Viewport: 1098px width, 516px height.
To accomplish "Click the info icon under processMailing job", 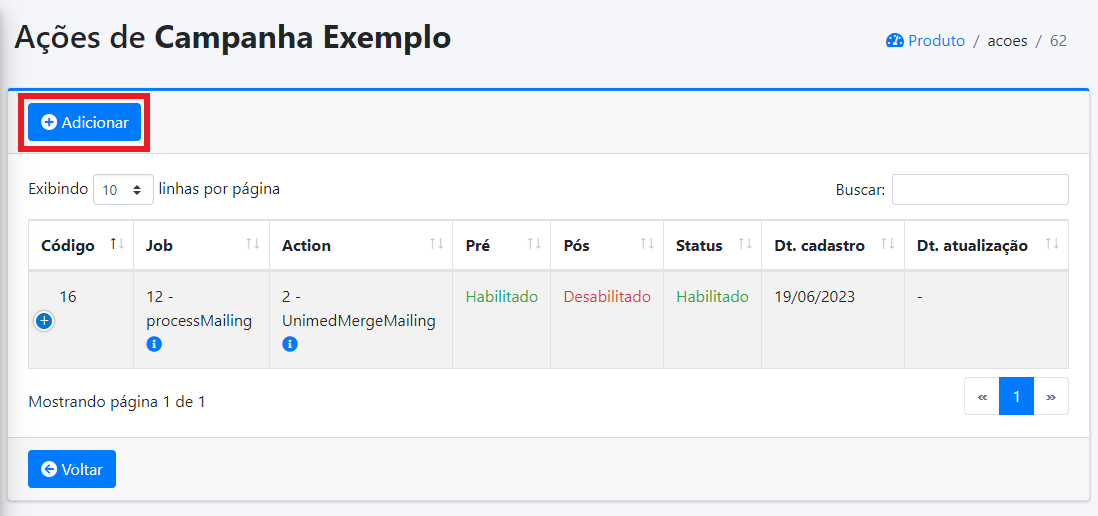I will pos(154,344).
